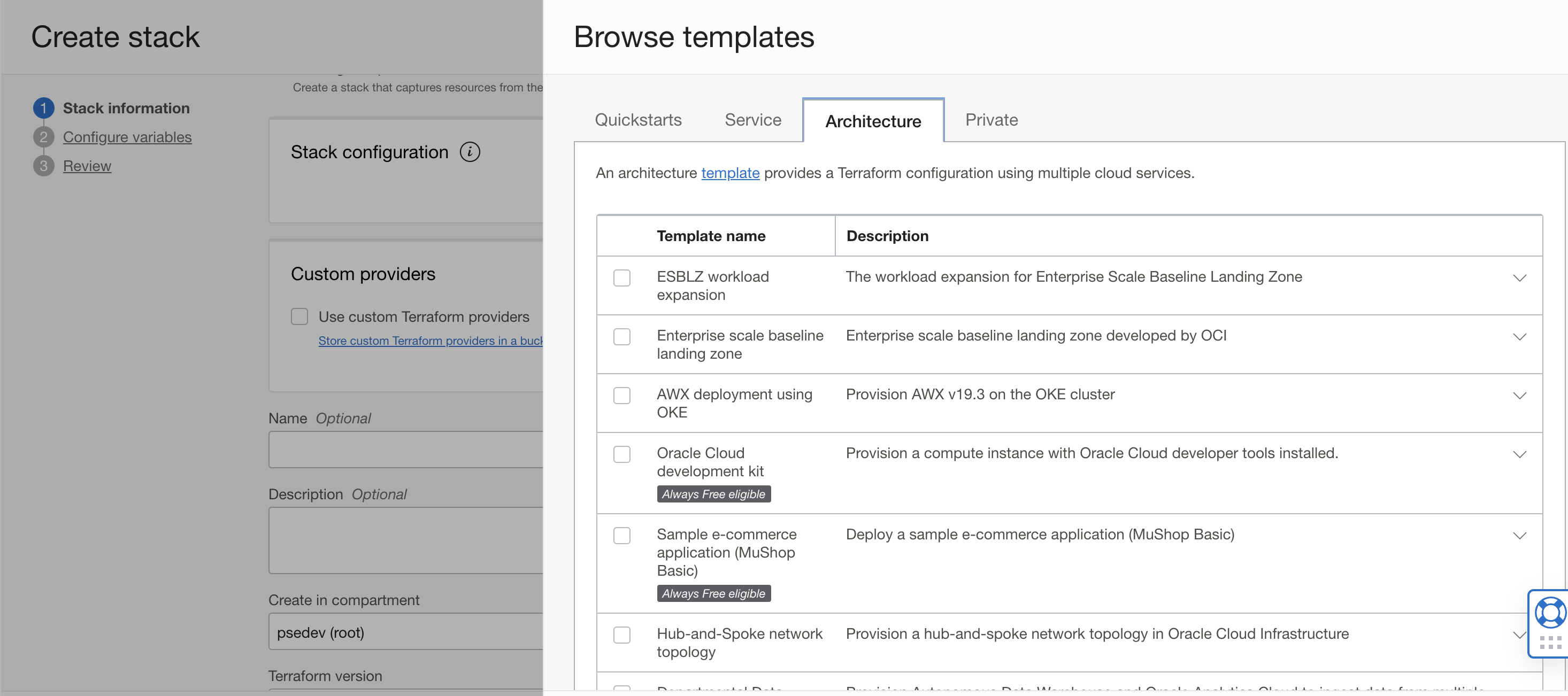Viewport: 1568px width, 696px height.
Task: Expand the Oracle Cloud development kit row
Action: [1520, 454]
